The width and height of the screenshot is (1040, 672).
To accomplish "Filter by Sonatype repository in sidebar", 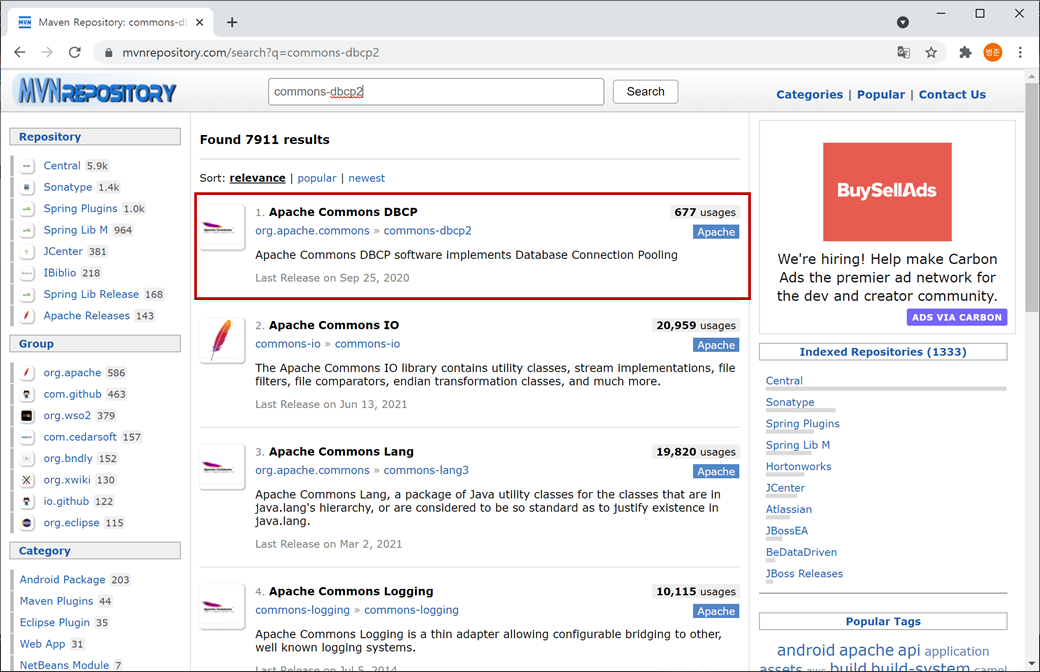I will point(68,187).
